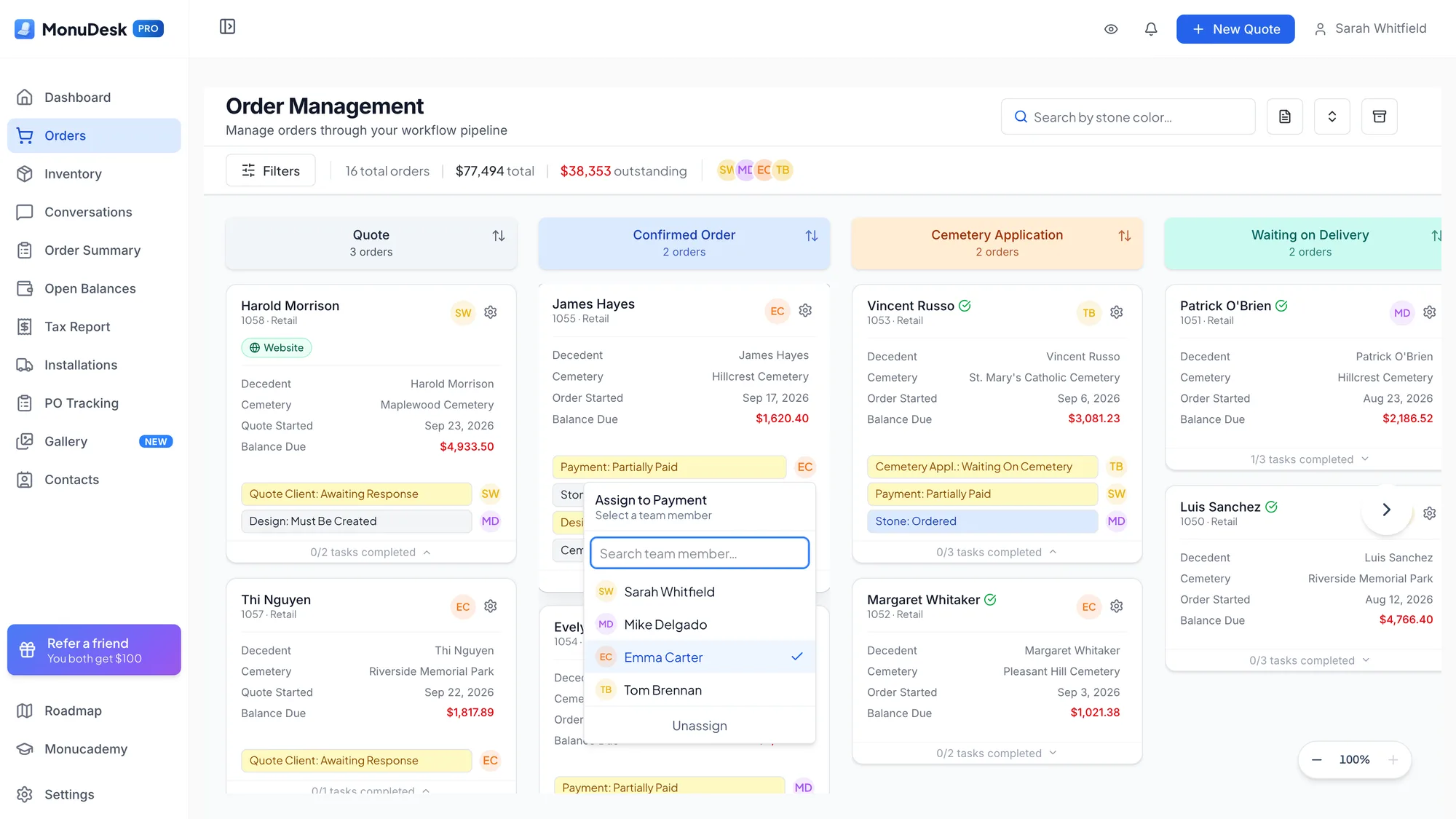The width and height of the screenshot is (1456, 819).
Task: Decrease zoom with the minus control
Action: (1316, 759)
